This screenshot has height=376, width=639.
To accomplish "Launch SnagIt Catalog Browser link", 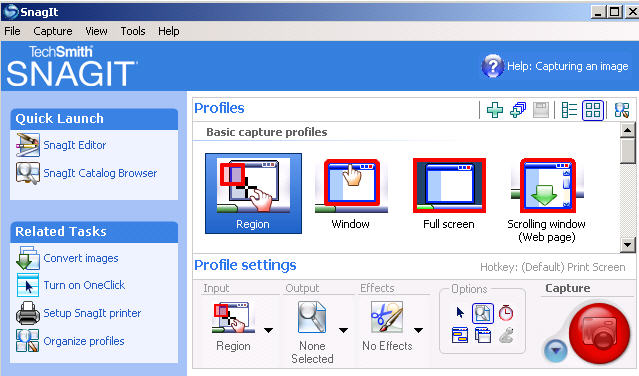I will coord(100,173).
